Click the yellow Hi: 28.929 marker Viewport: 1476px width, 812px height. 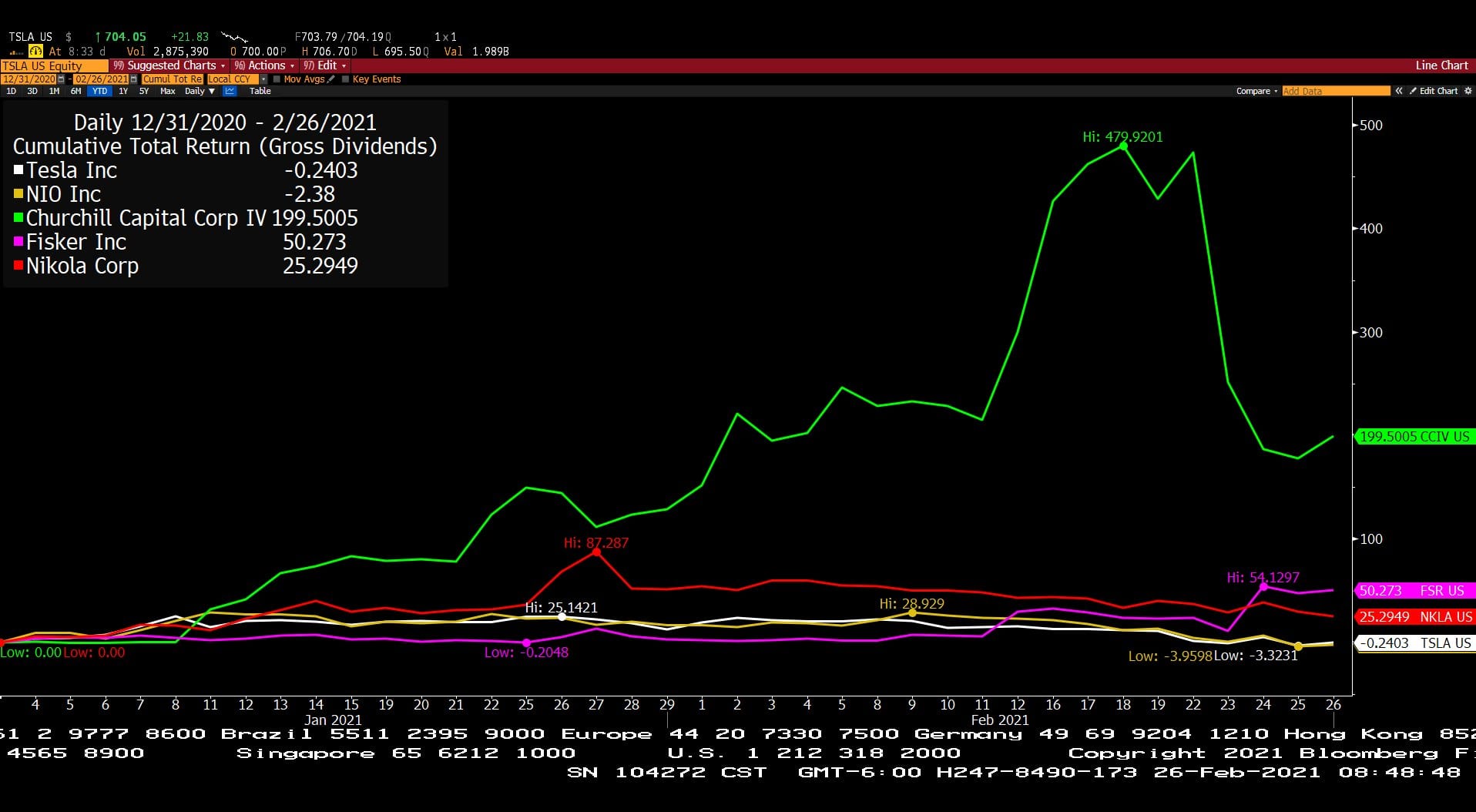click(912, 612)
